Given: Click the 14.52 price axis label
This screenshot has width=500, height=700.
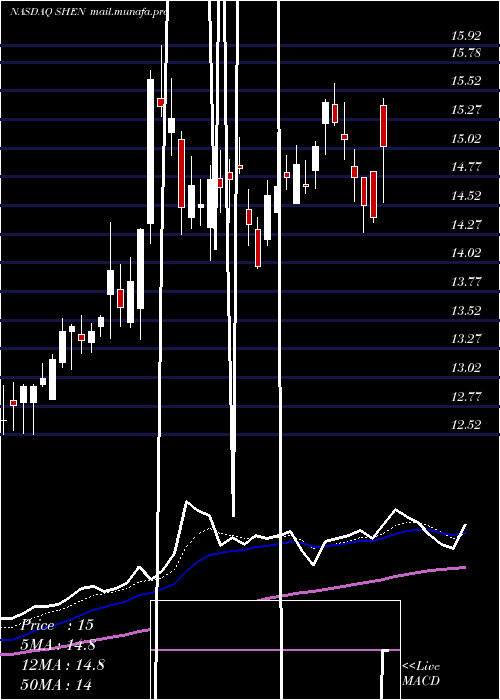Looking at the screenshot, I should click(466, 196).
